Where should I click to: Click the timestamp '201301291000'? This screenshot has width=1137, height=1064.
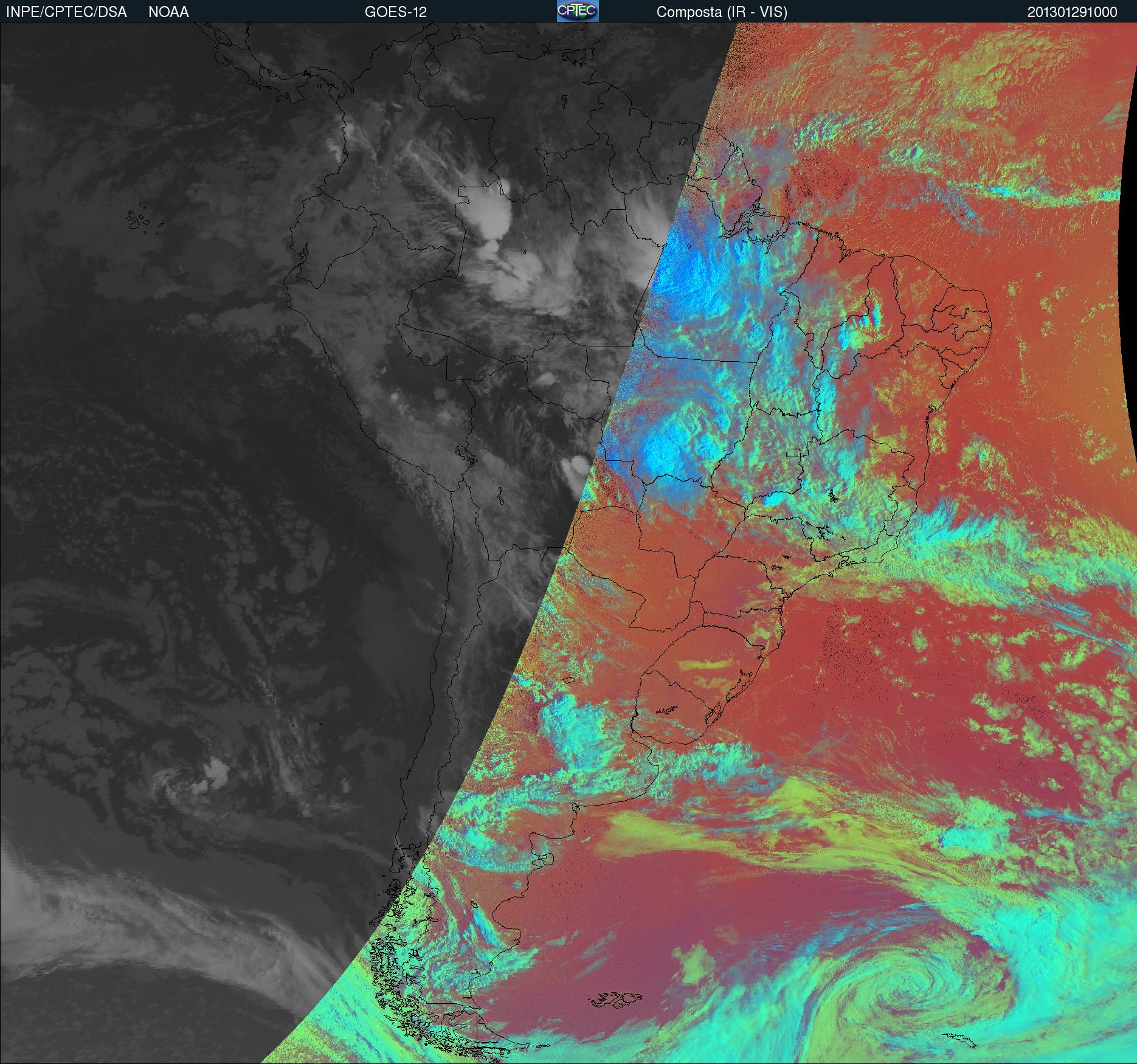tap(1072, 12)
